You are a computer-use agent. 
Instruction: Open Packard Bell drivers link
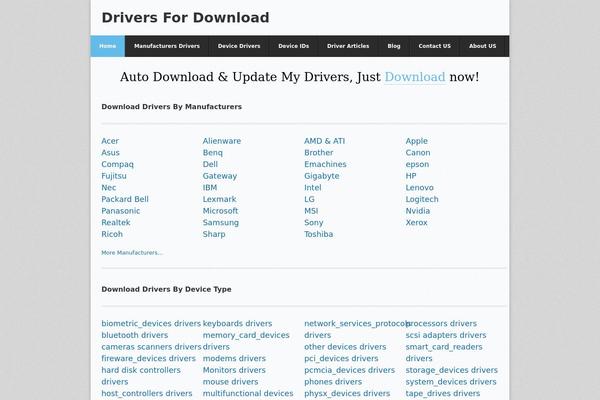[x=125, y=199]
